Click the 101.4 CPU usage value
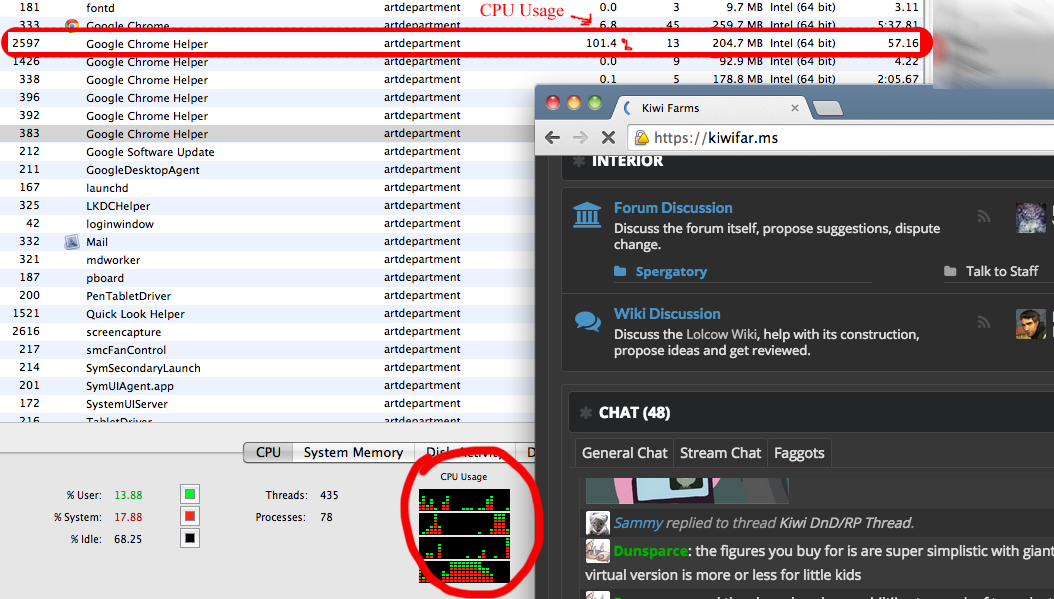The height and width of the screenshot is (599, 1054). tap(601, 43)
